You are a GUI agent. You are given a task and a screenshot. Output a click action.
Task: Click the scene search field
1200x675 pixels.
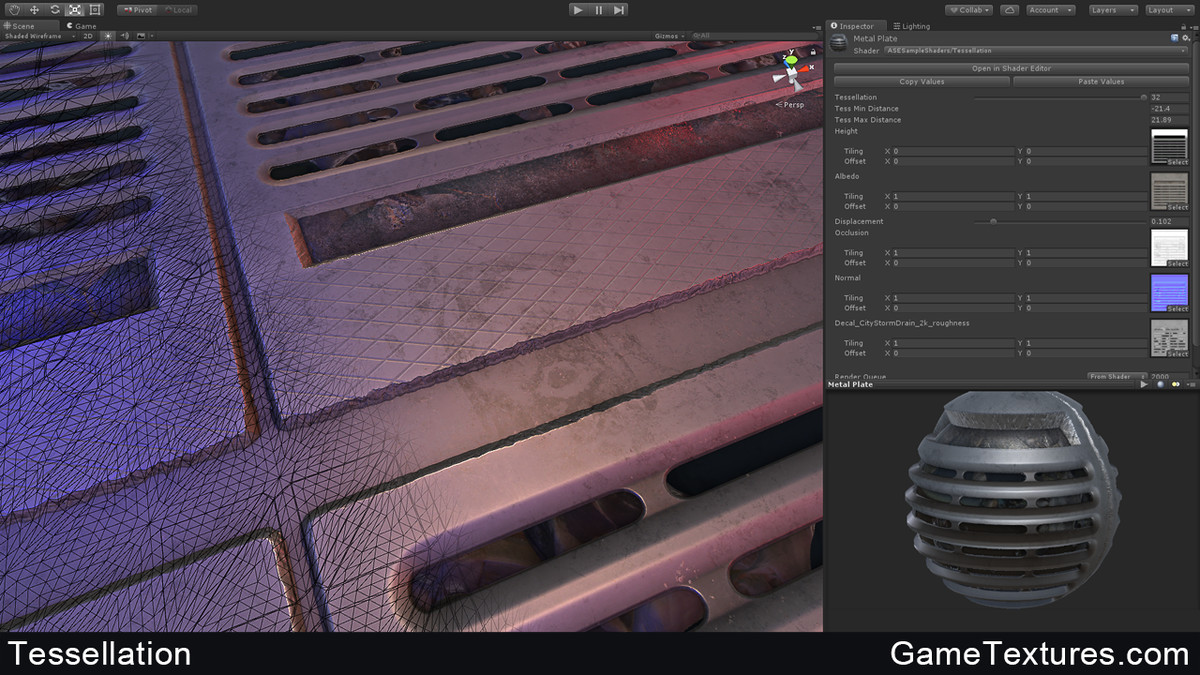[754, 36]
